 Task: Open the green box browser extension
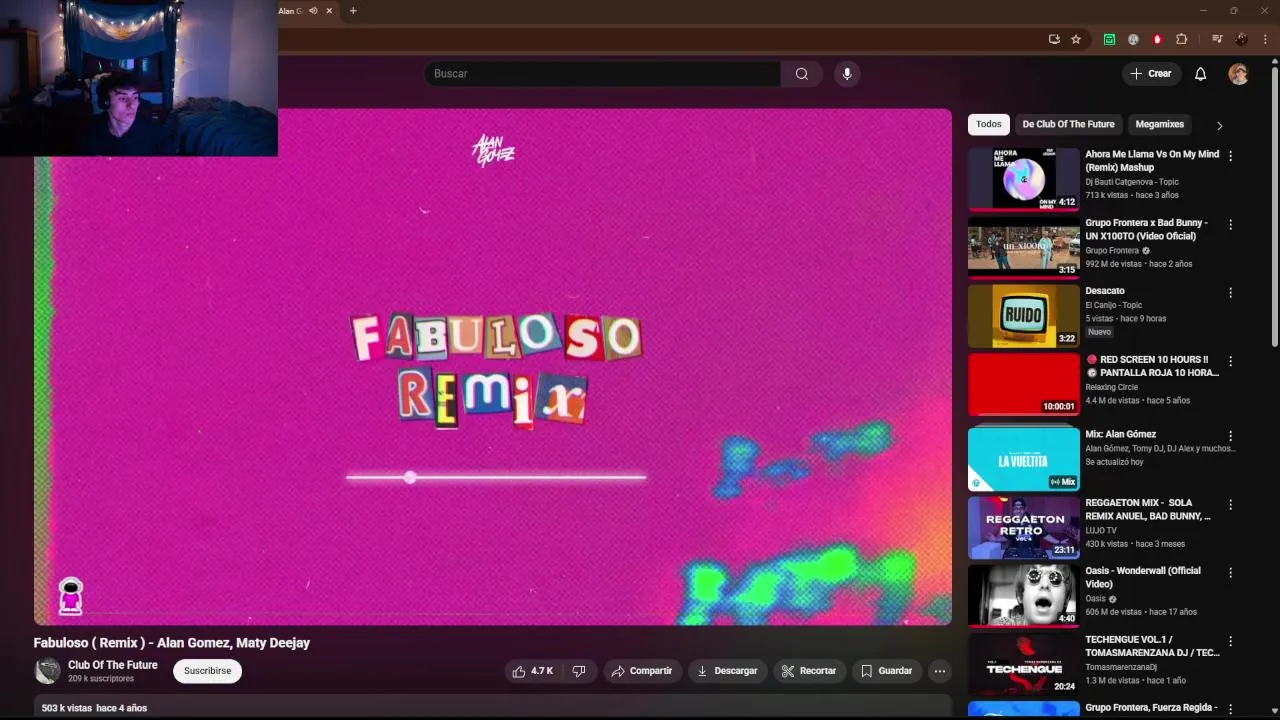[1109, 39]
